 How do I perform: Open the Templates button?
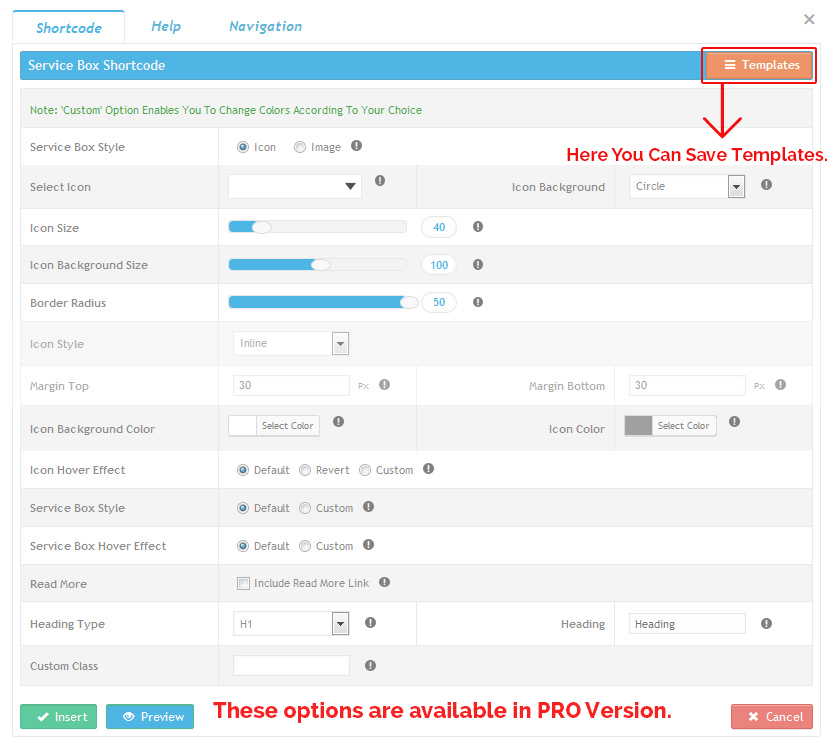point(758,65)
